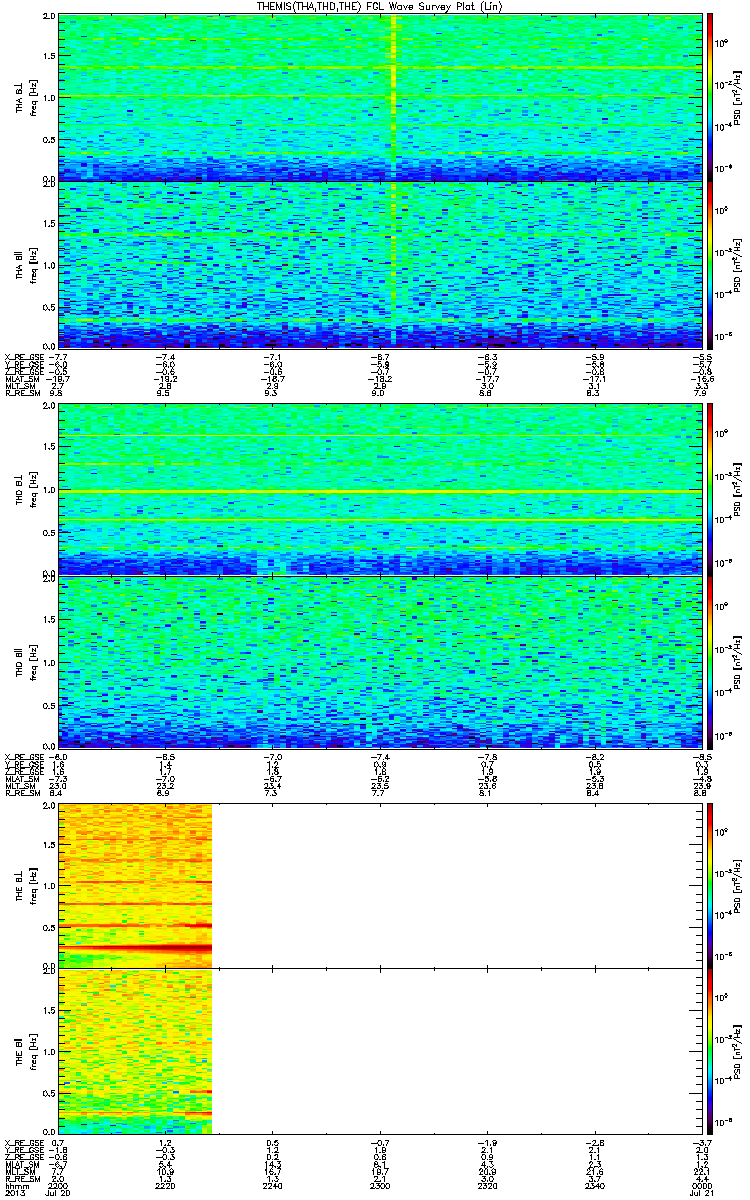Image resolution: width=750 pixels, height=1200 pixels.
Task: Click the PSD color bar beside the THE B⊥ panel
Action: (x=711, y=885)
